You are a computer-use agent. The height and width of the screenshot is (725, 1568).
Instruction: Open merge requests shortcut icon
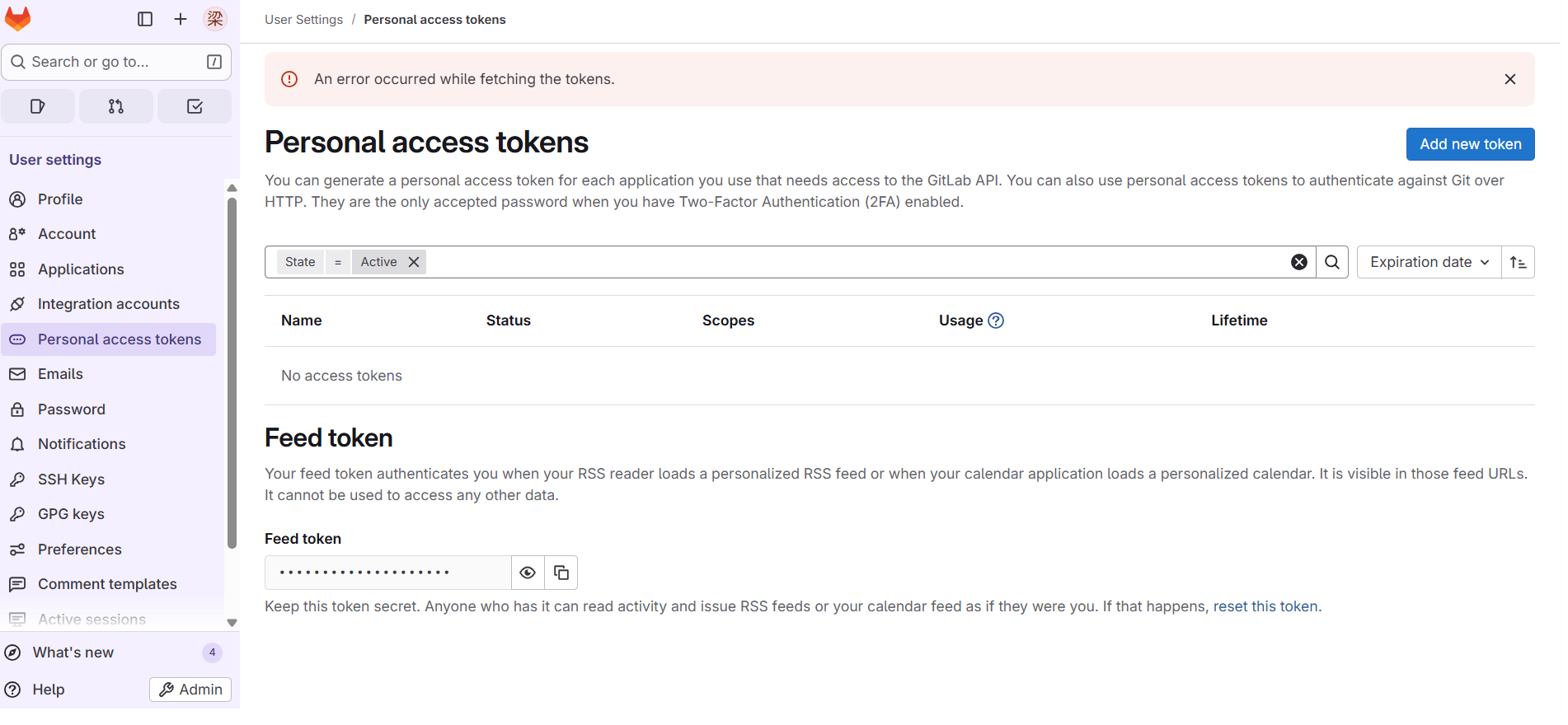pyautogui.click(x=116, y=106)
